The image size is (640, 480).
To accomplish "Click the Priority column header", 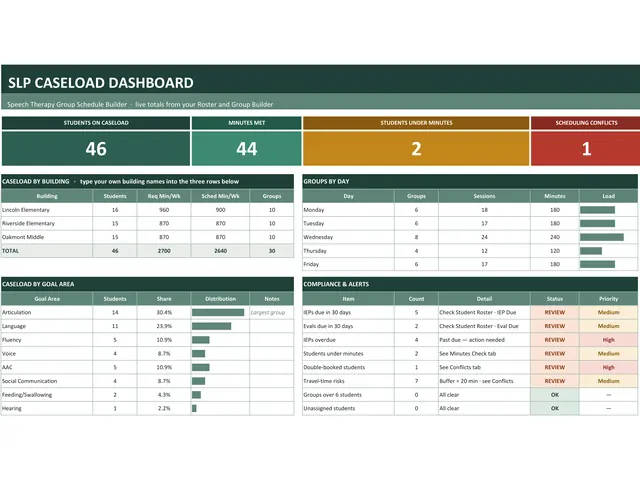I will (608, 299).
